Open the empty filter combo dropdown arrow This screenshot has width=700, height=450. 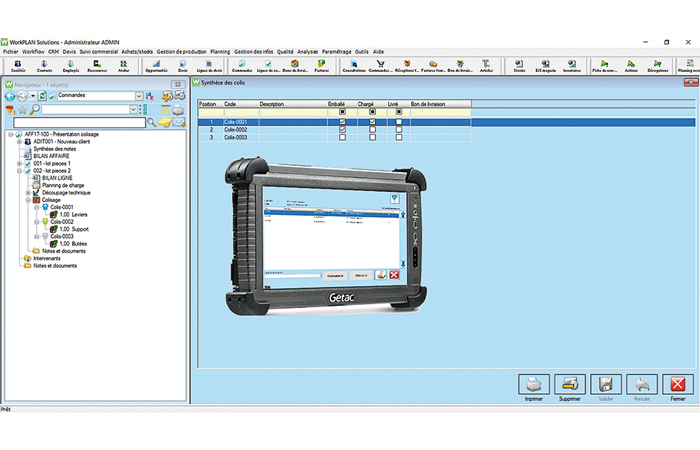click(133, 109)
